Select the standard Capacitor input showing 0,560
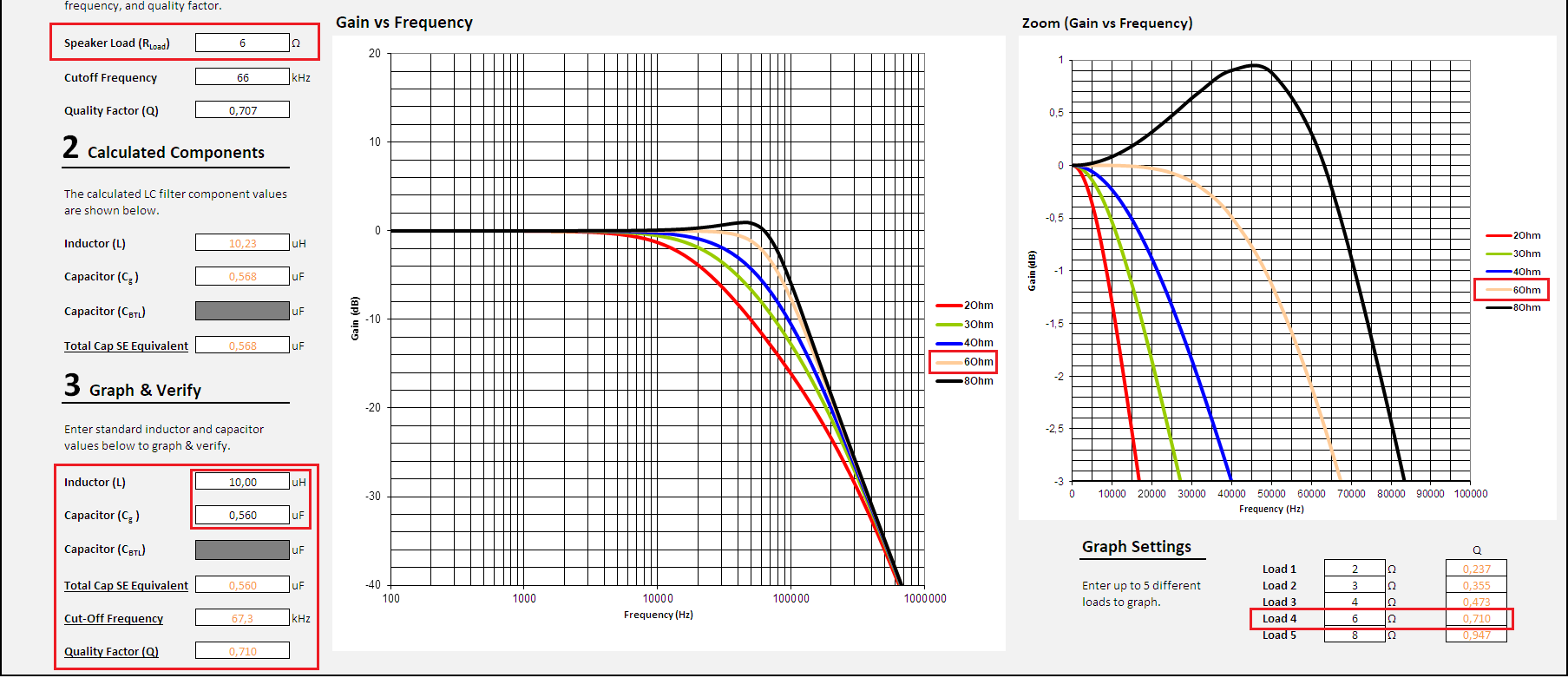Screen dimensions: 1568x678 (242, 516)
